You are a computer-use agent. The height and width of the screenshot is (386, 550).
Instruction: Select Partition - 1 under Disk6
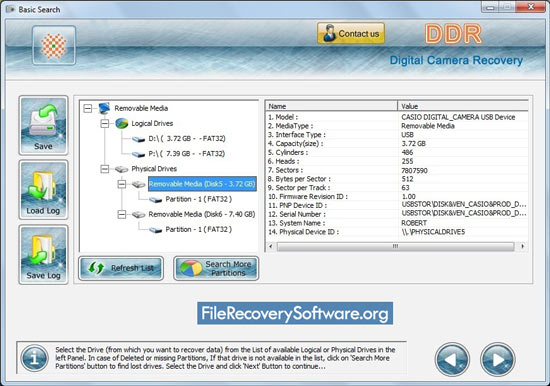tap(199, 229)
